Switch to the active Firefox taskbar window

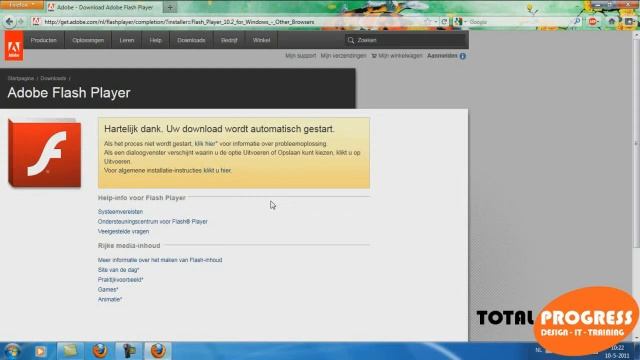click(x=158, y=351)
